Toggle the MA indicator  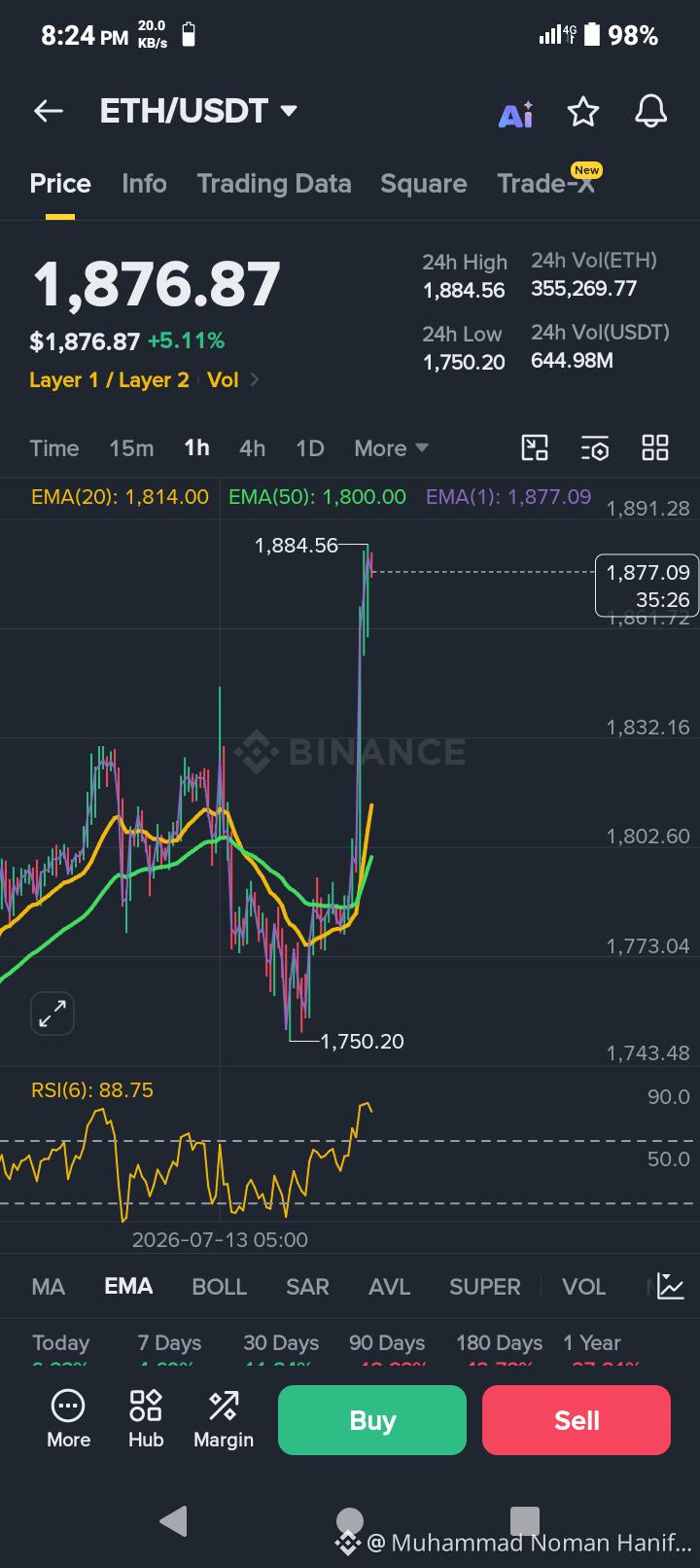pyautogui.click(x=49, y=1287)
